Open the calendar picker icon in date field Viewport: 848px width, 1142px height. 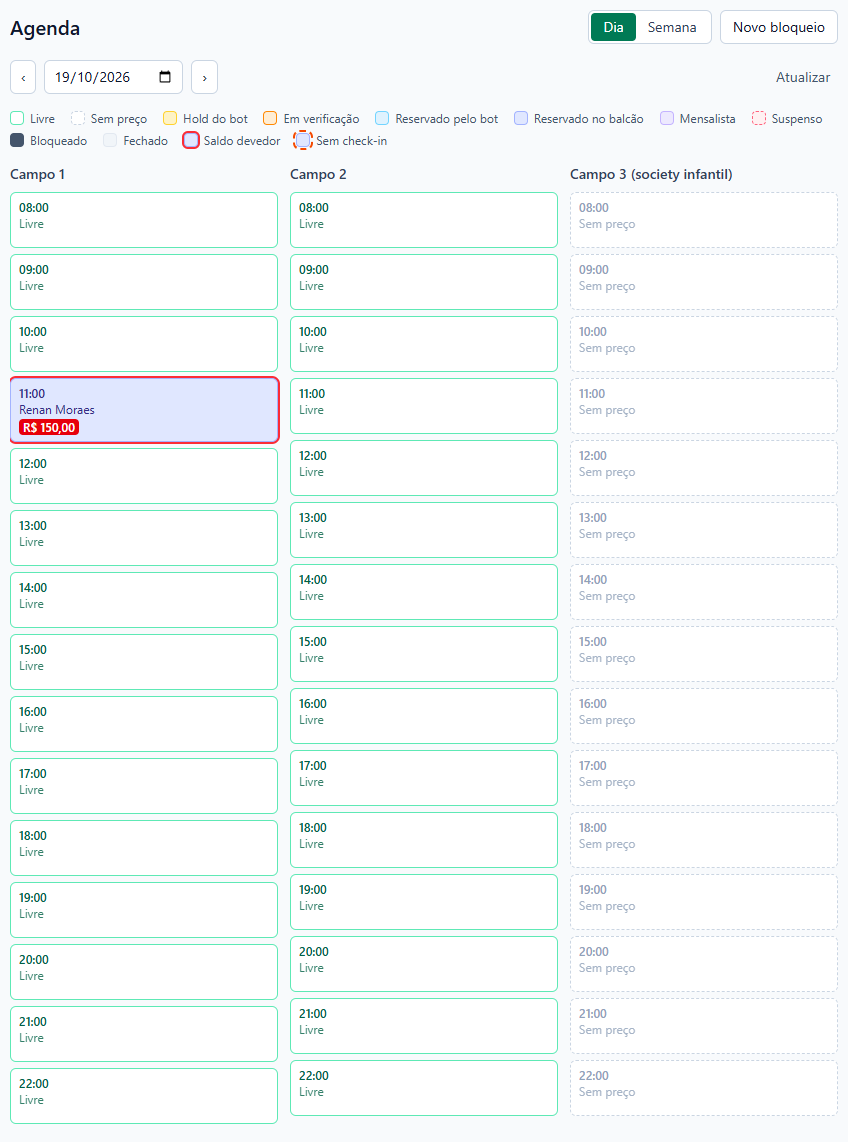(x=165, y=77)
